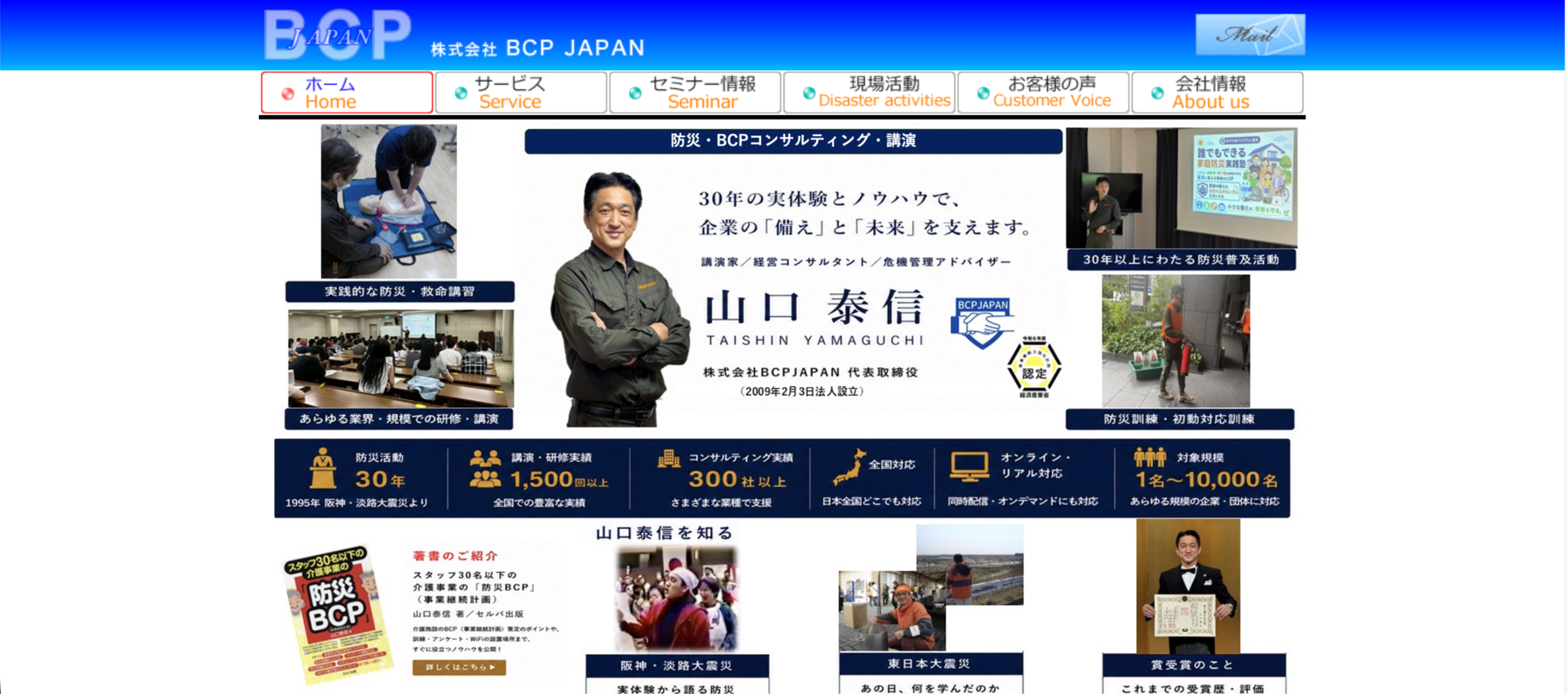Click the 賞受賞のこと label

(1194, 665)
